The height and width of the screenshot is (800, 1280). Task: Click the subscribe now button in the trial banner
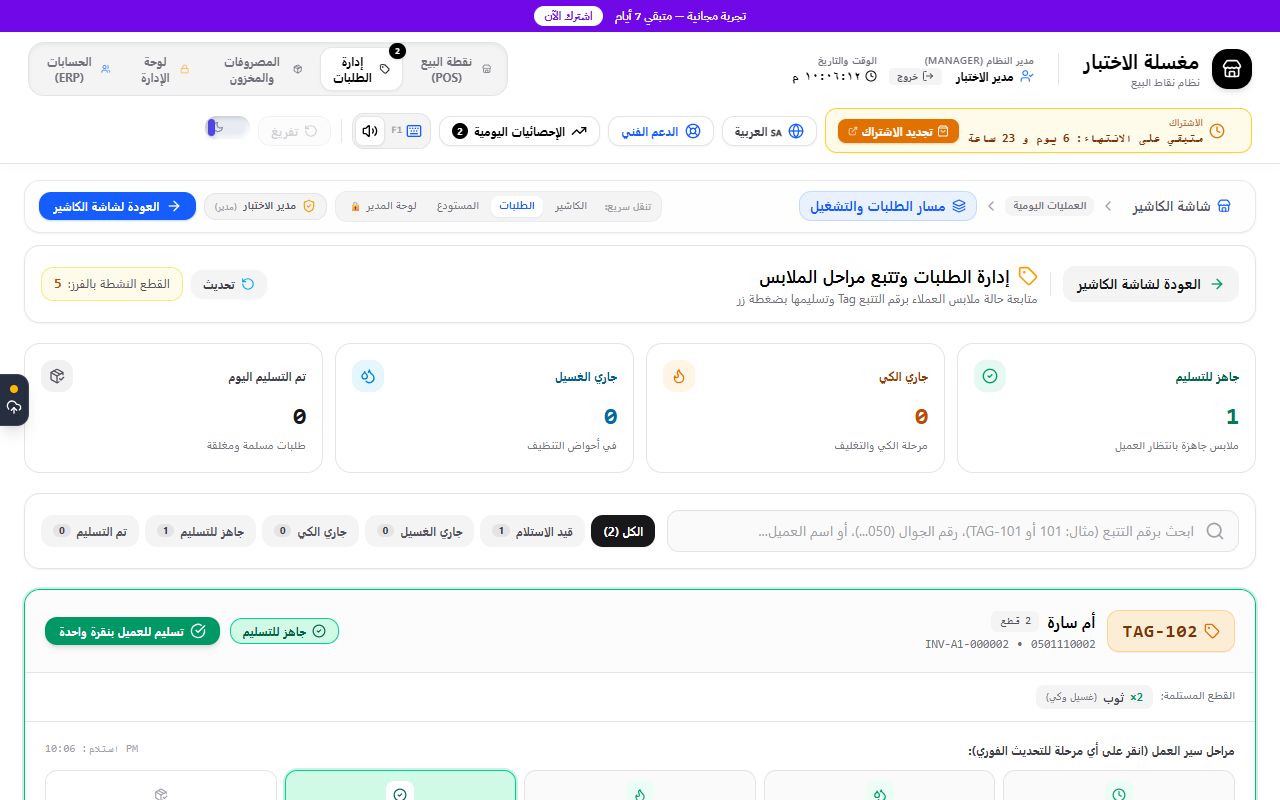(570, 16)
